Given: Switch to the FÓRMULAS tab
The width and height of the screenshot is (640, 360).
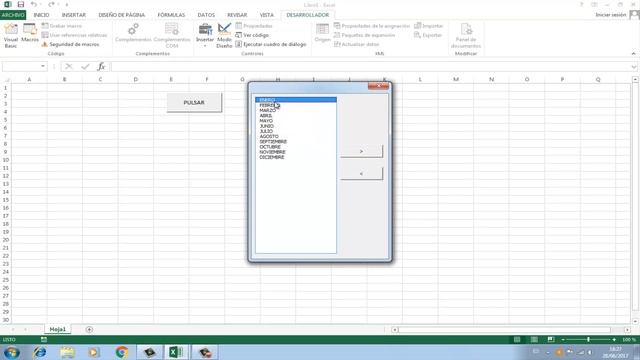Looking at the screenshot, I should pos(171,15).
